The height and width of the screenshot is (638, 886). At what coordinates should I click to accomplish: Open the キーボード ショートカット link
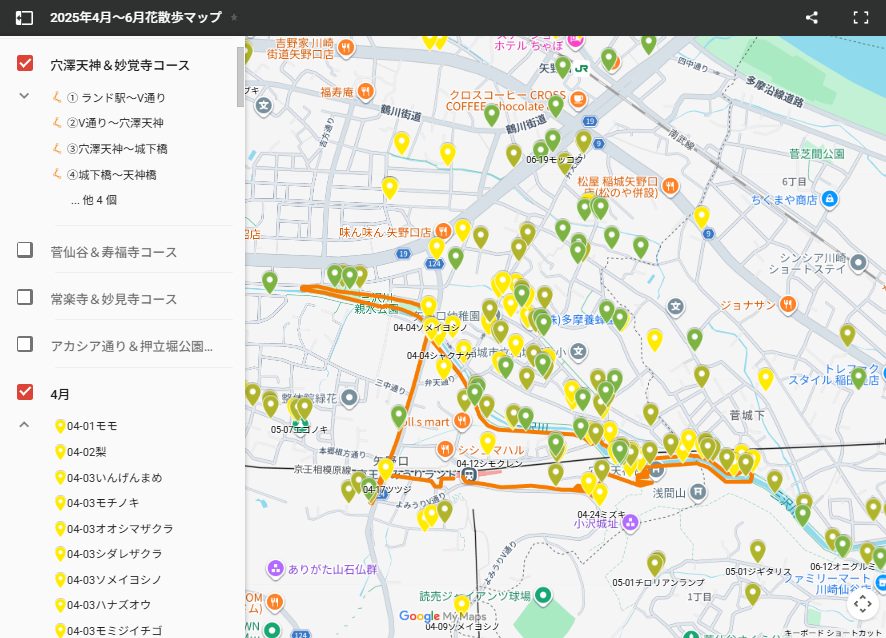pyautogui.click(x=833, y=632)
